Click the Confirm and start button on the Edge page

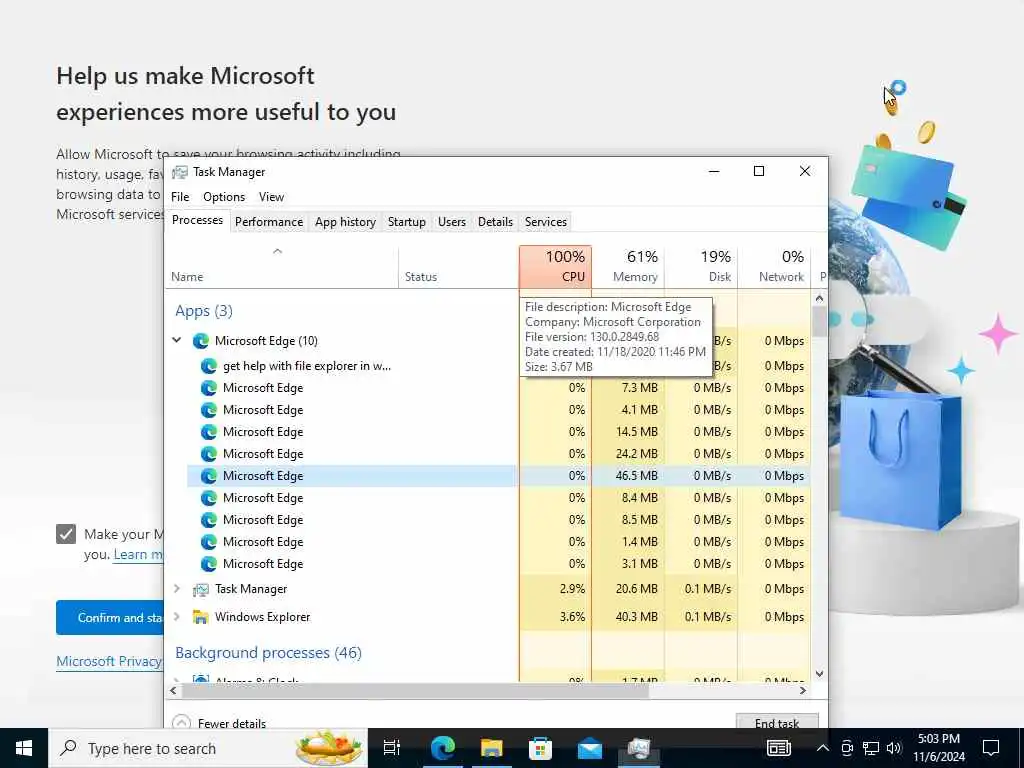[110, 618]
